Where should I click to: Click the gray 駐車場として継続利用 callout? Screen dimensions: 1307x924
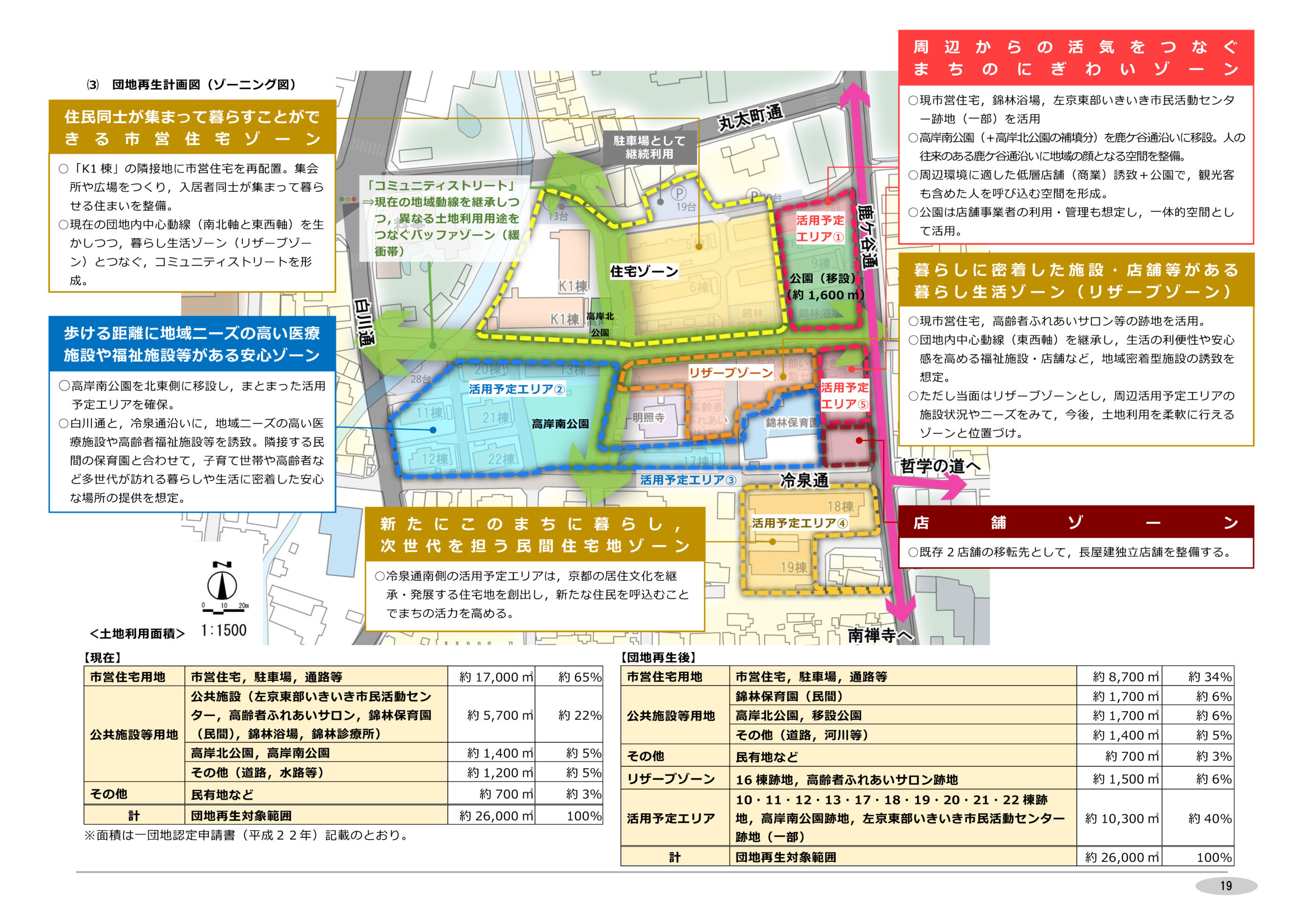649,147
